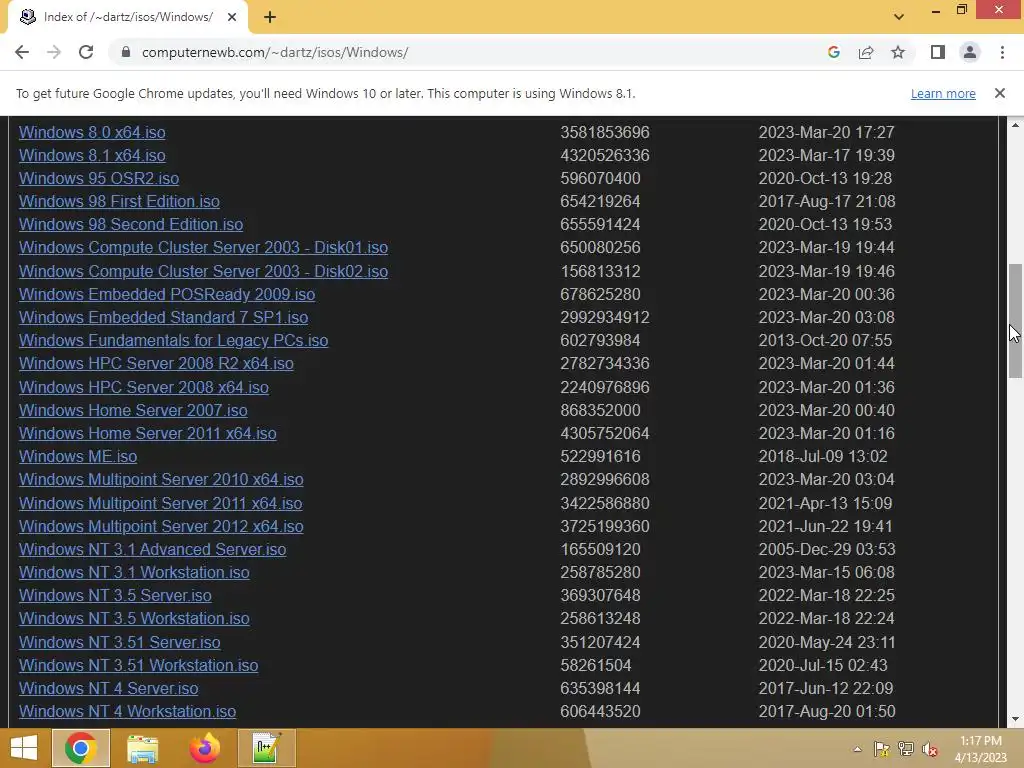Image resolution: width=1024 pixels, height=768 pixels.
Task: Click Windows Multipoint Server 2012 x64.iso
Action: coord(161,526)
